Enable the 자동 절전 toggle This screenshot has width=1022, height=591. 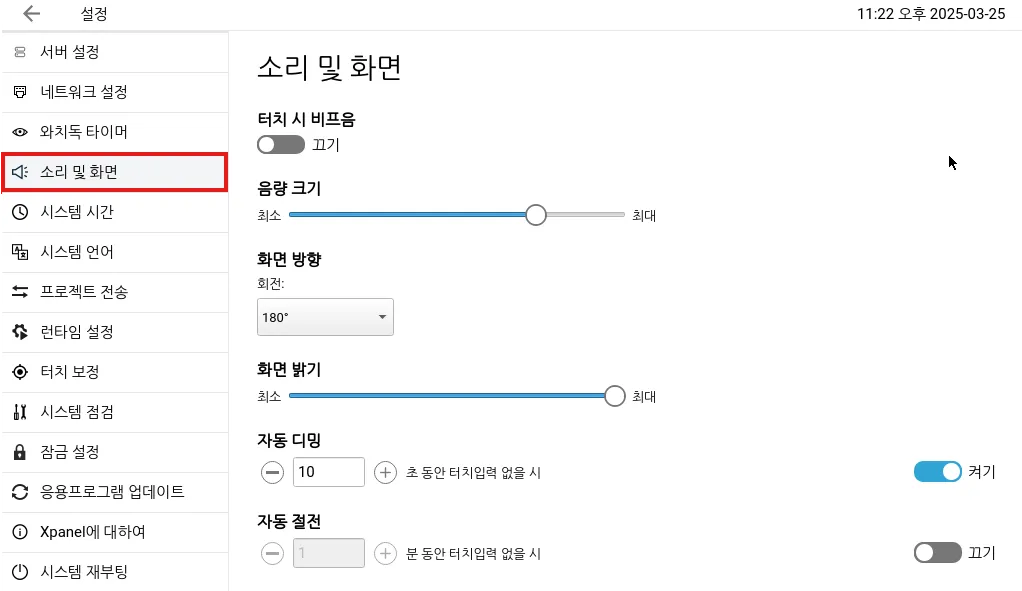[938, 553]
